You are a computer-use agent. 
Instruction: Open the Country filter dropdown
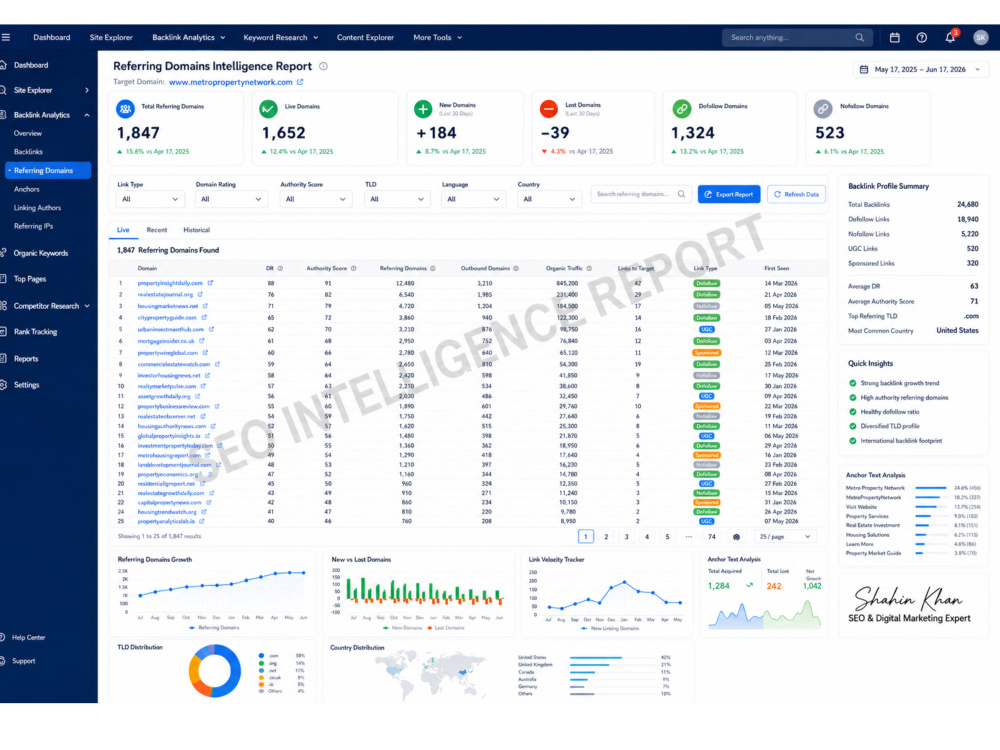[x=549, y=199]
